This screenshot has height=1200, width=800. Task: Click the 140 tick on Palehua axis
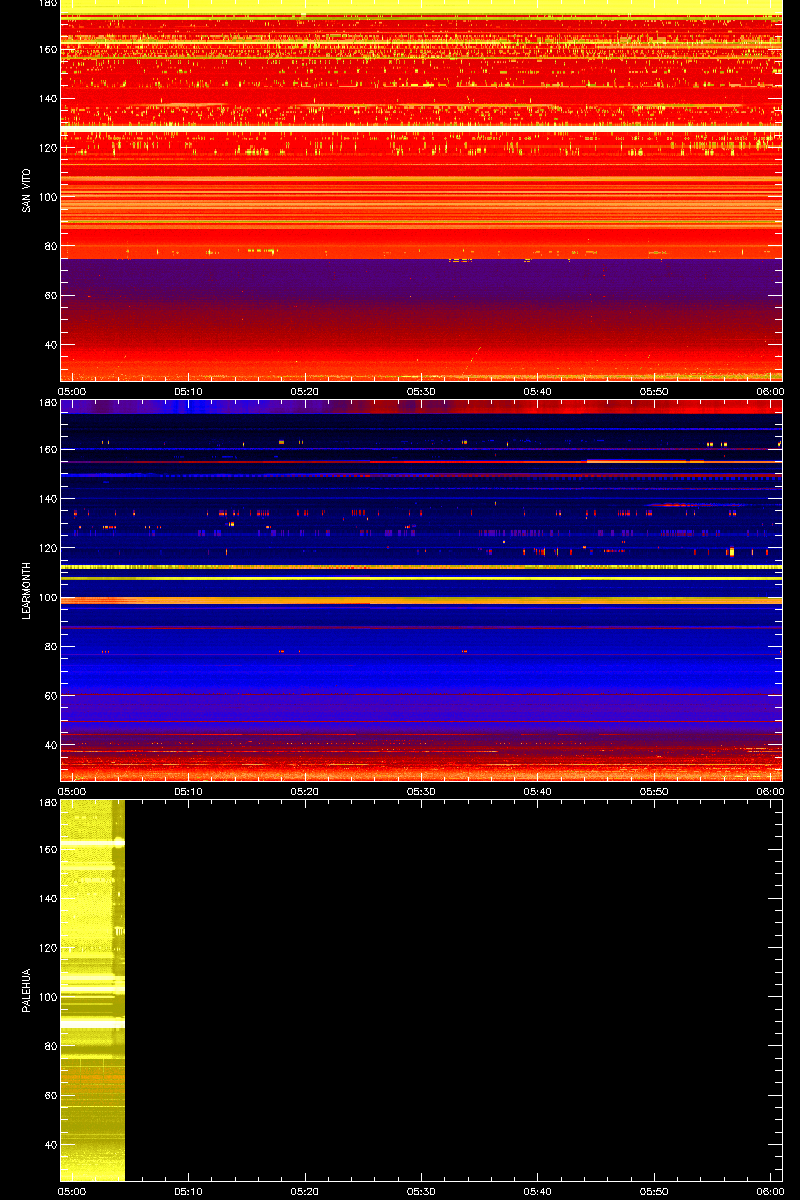point(47,898)
